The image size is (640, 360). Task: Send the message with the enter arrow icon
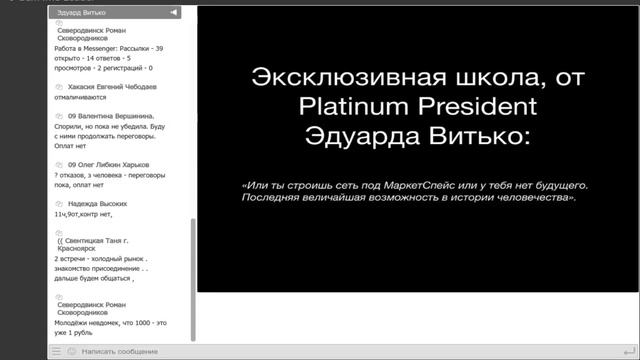[629, 351]
